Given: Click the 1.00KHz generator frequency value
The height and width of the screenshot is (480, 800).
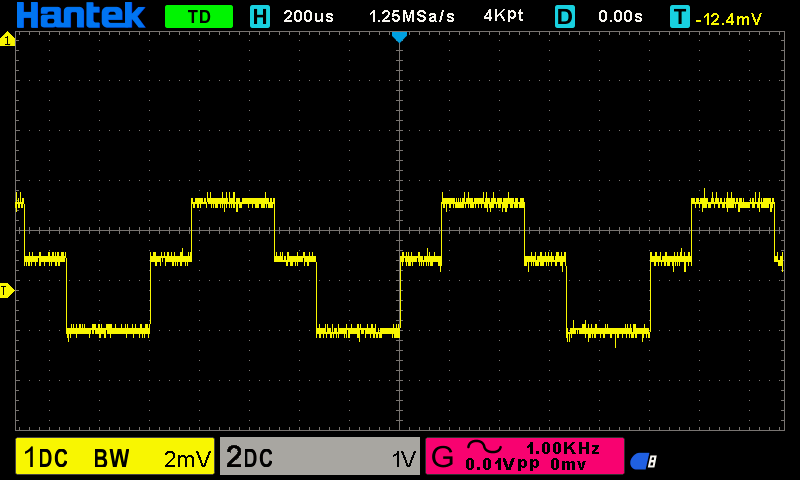Looking at the screenshot, I should click(563, 448).
